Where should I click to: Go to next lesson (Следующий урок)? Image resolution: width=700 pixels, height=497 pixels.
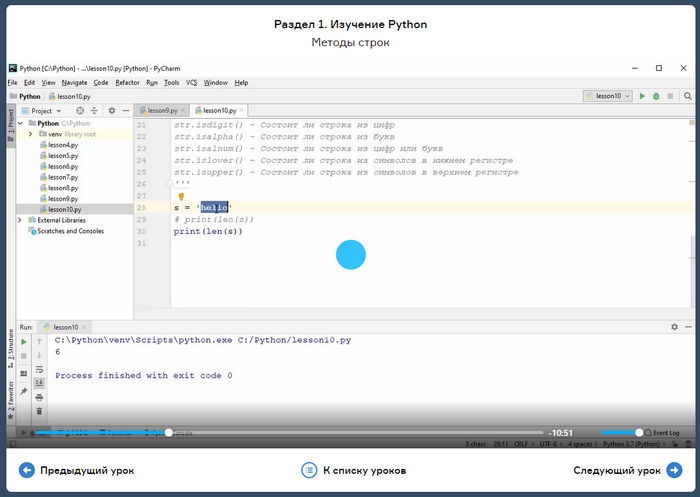[x=628, y=470]
